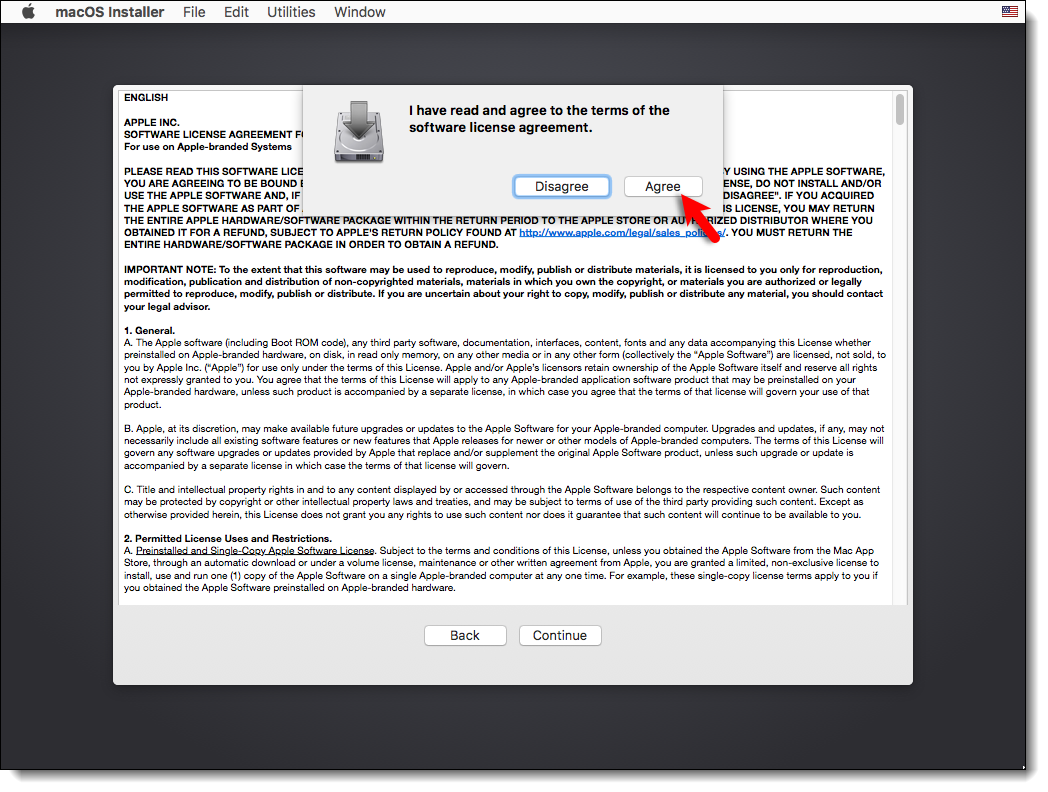
Task: Open the Window menu
Action: coord(360,12)
